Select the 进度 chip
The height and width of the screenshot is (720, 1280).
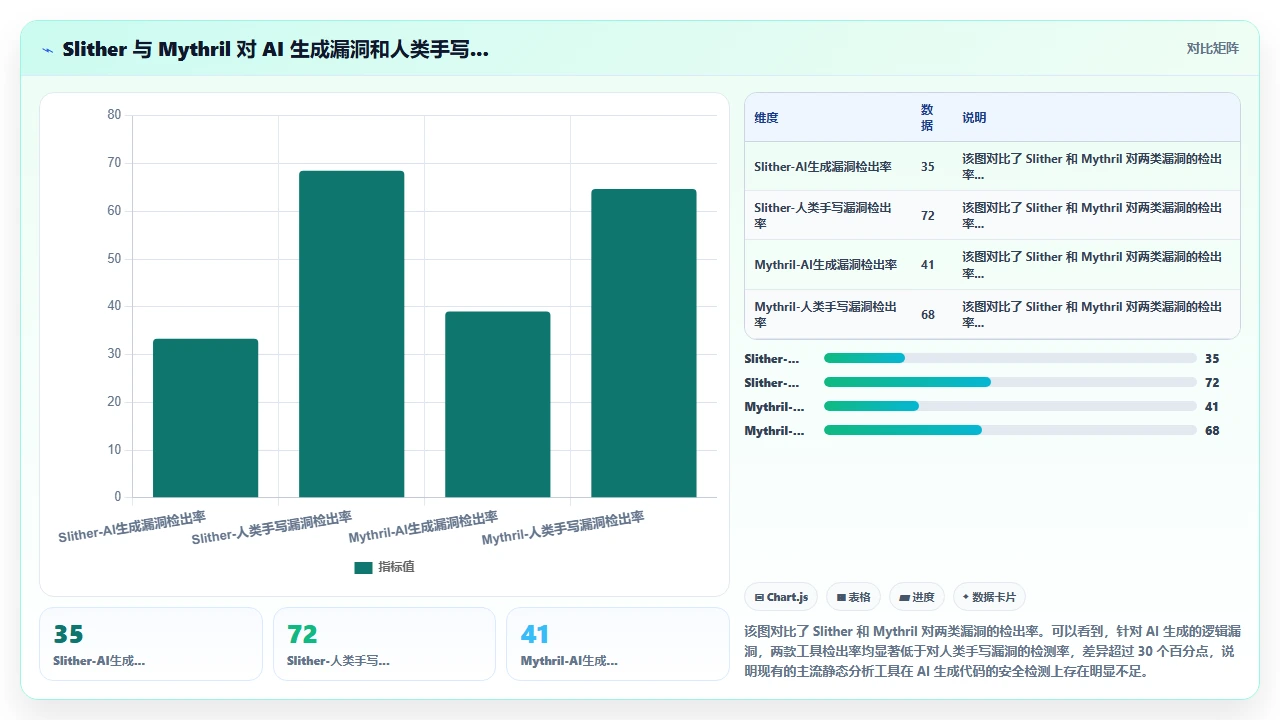917,597
